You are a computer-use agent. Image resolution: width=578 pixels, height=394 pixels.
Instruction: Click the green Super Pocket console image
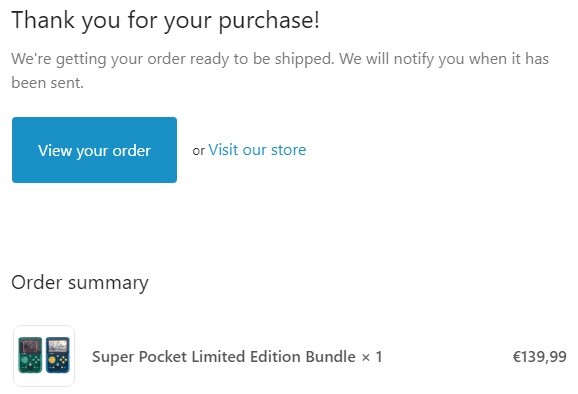[30, 355]
